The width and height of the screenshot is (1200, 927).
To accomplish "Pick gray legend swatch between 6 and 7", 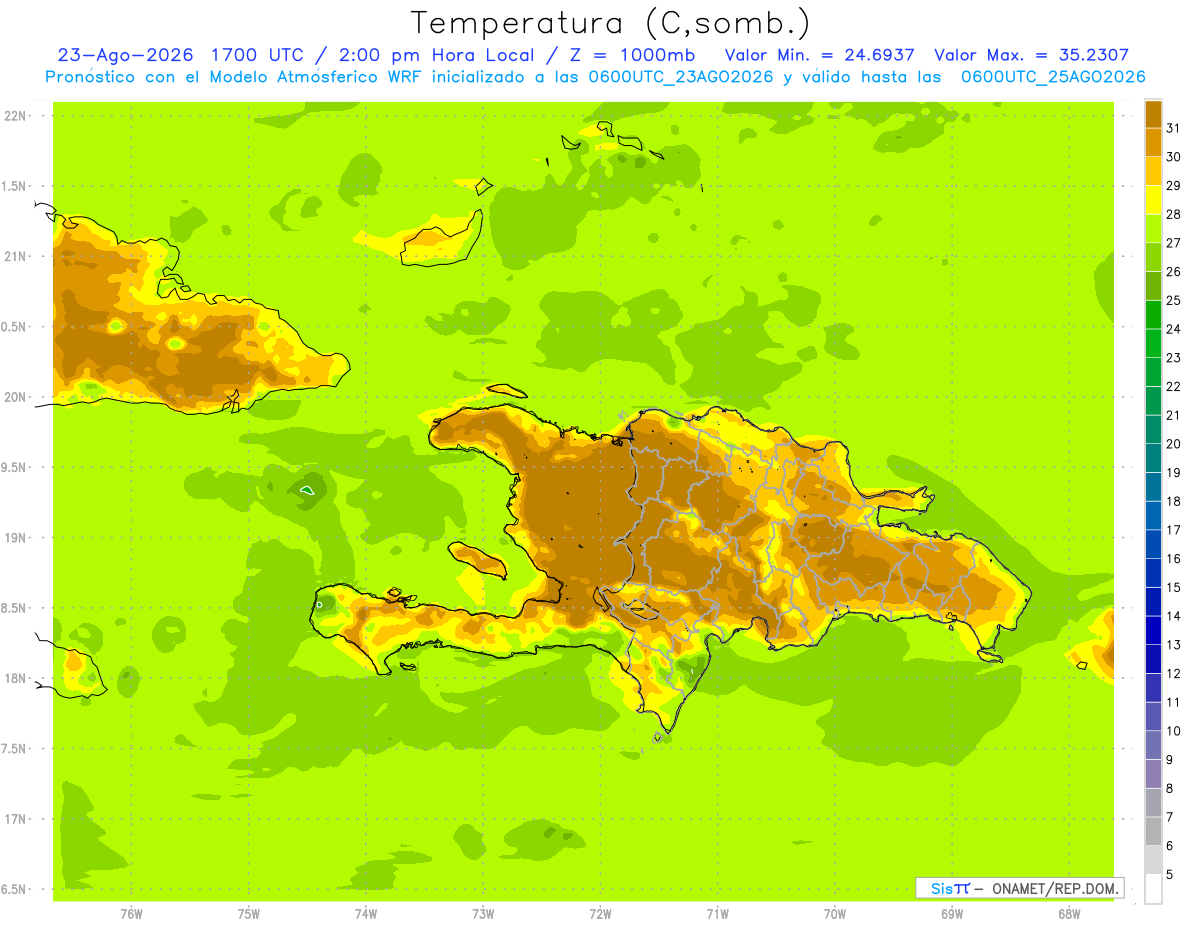I will pos(1153,832).
